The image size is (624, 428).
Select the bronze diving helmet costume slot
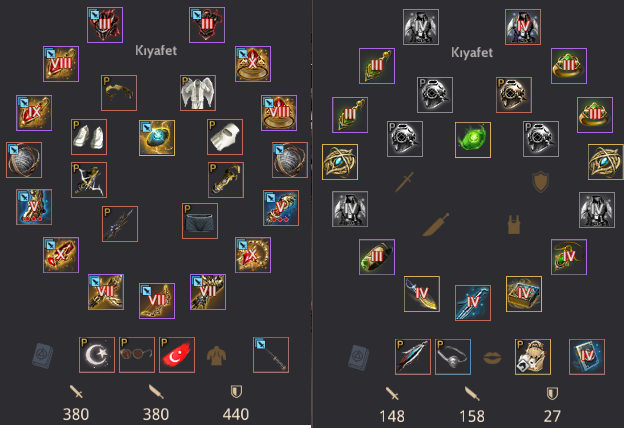point(514,95)
